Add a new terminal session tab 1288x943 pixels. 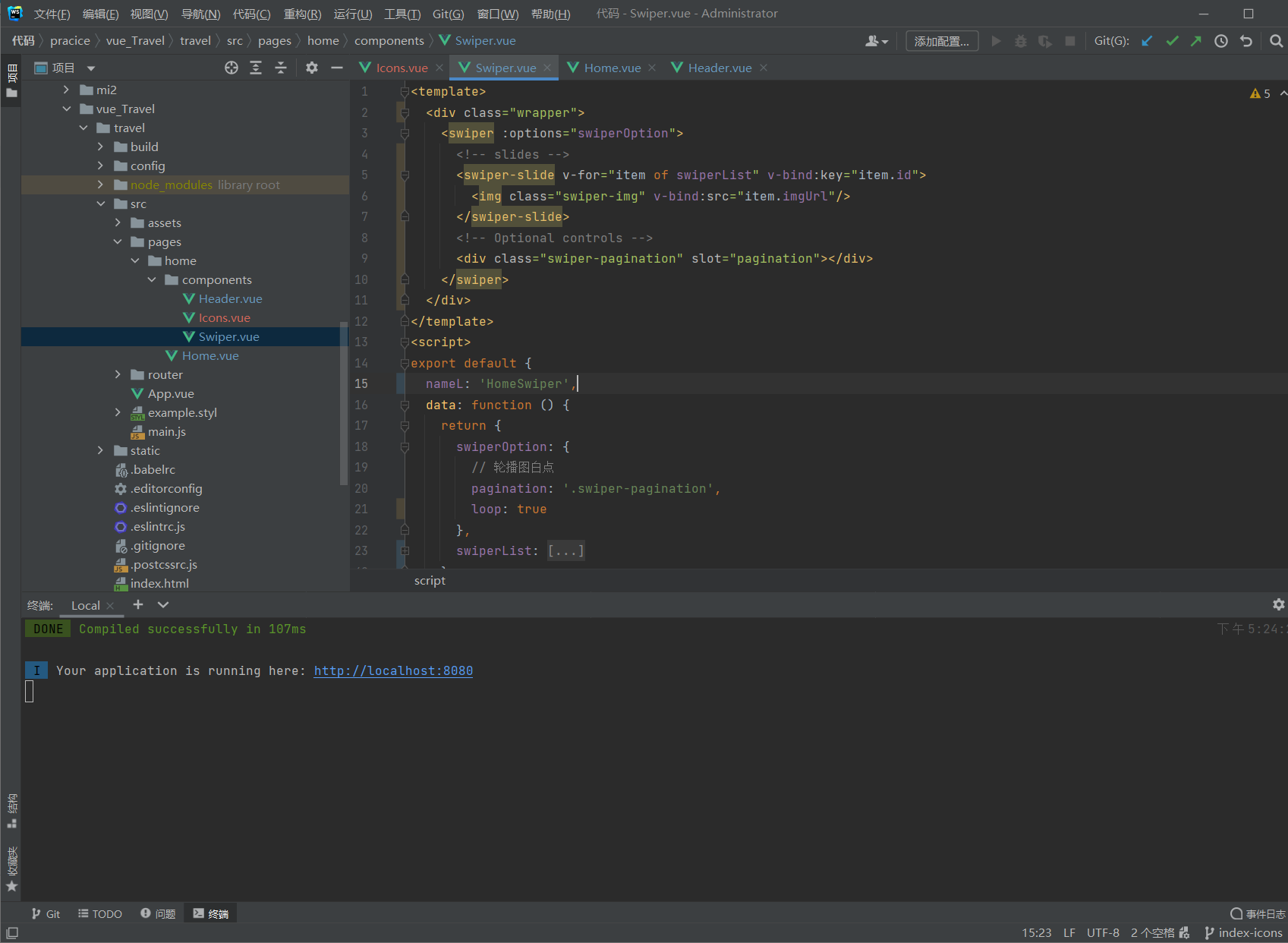tap(138, 604)
